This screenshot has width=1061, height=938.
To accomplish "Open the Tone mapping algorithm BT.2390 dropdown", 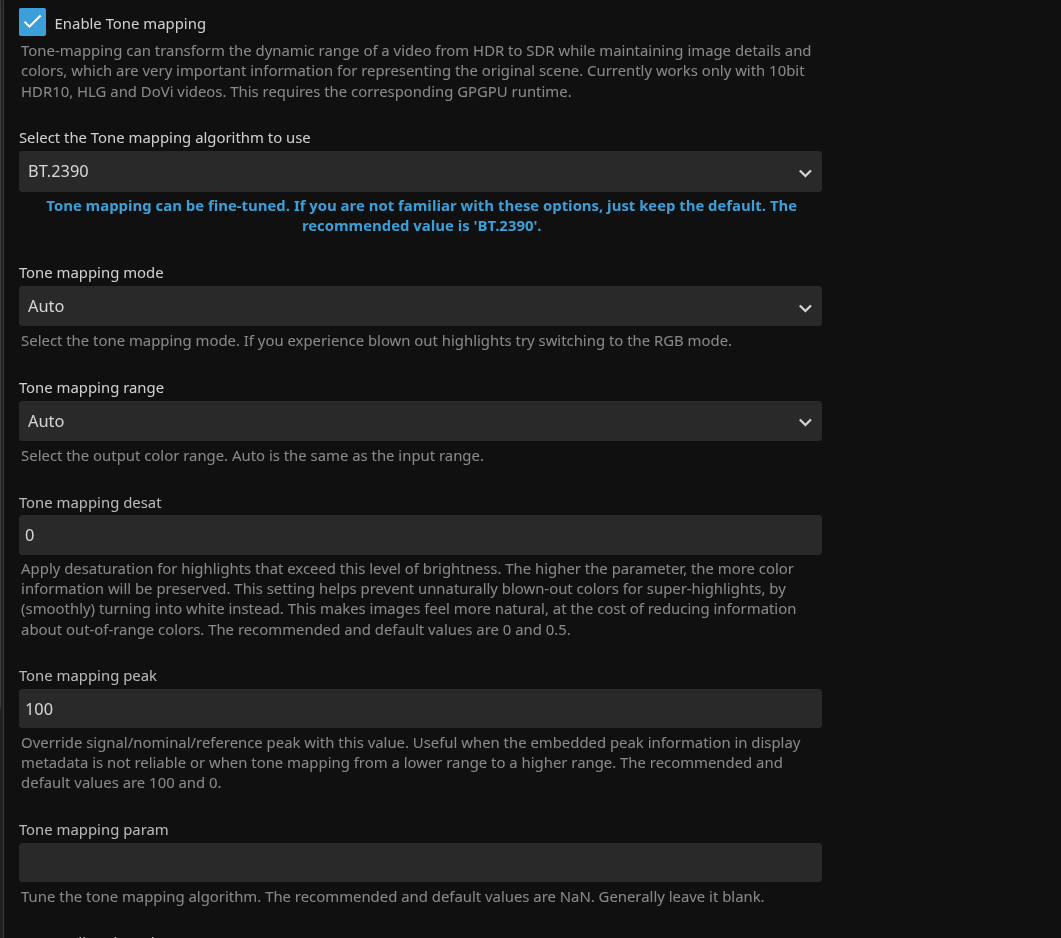I will point(420,172).
